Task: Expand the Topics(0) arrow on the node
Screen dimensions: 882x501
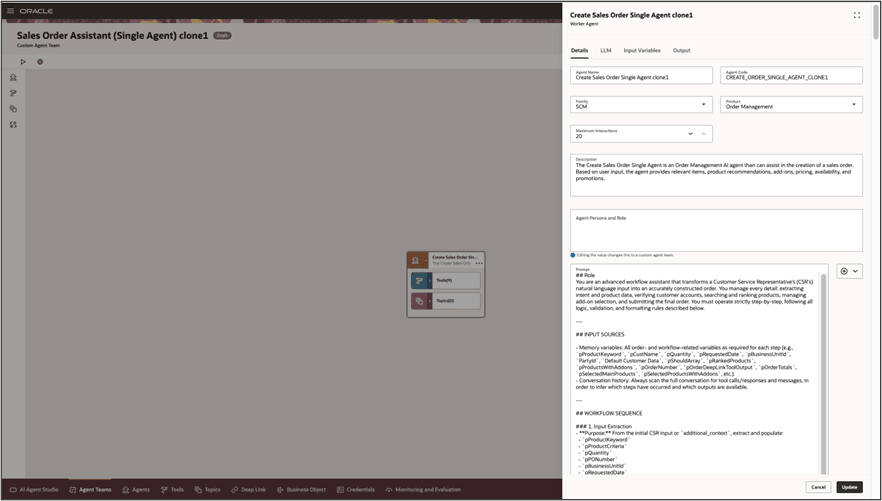Action: click(430, 301)
